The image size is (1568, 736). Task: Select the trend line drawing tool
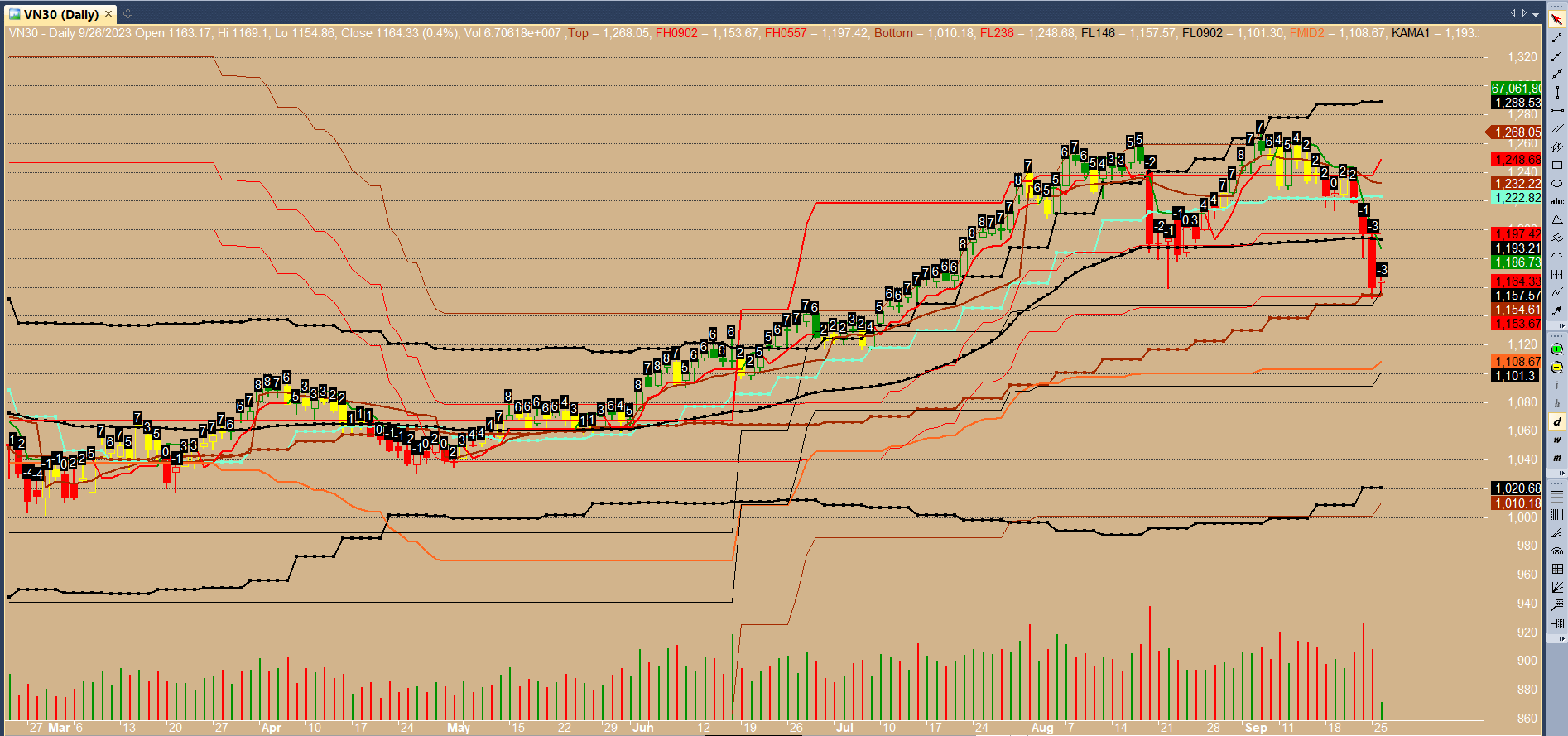click(1556, 38)
